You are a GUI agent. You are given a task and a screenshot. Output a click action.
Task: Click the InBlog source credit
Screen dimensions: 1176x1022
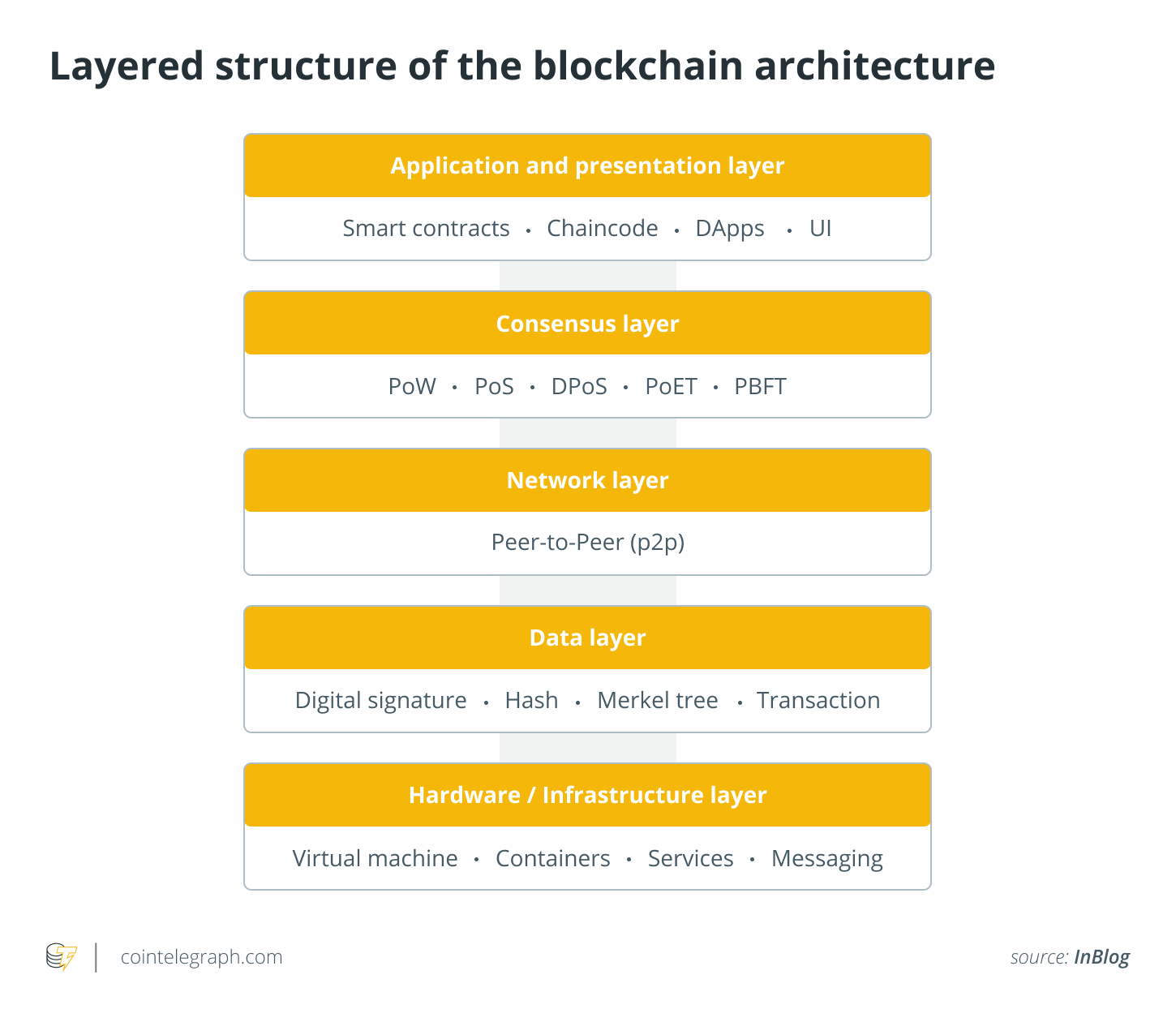click(x=1101, y=957)
